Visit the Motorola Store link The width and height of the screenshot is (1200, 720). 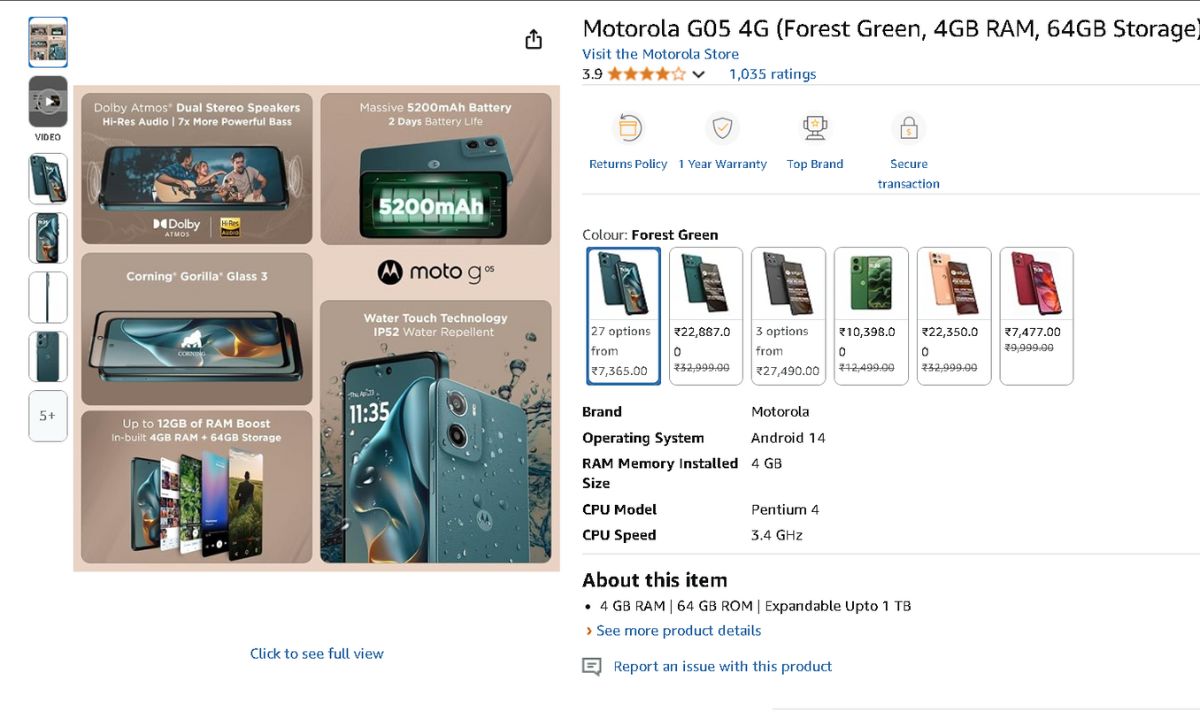tap(661, 54)
